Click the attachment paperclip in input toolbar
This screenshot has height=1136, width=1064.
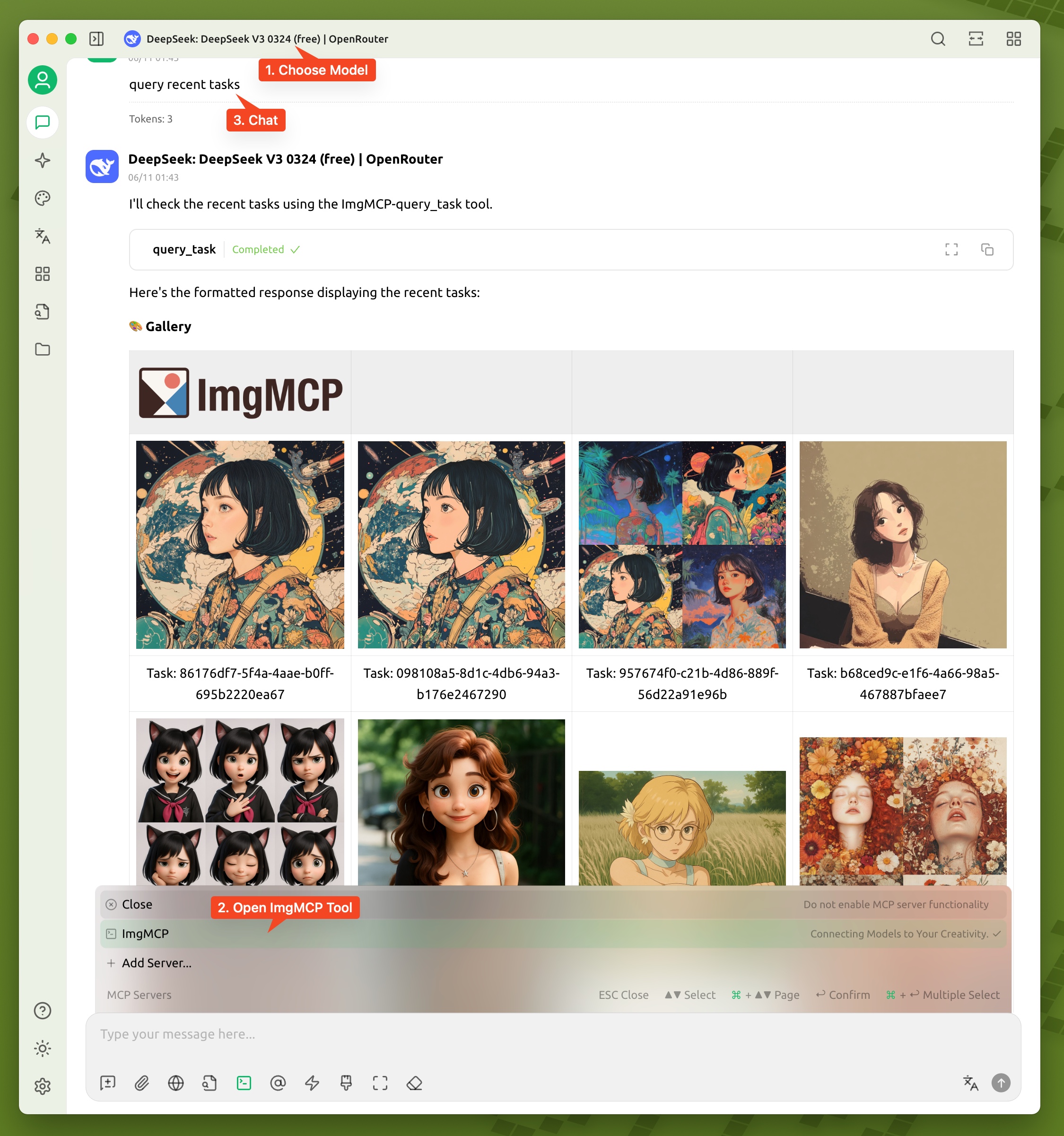142,1083
